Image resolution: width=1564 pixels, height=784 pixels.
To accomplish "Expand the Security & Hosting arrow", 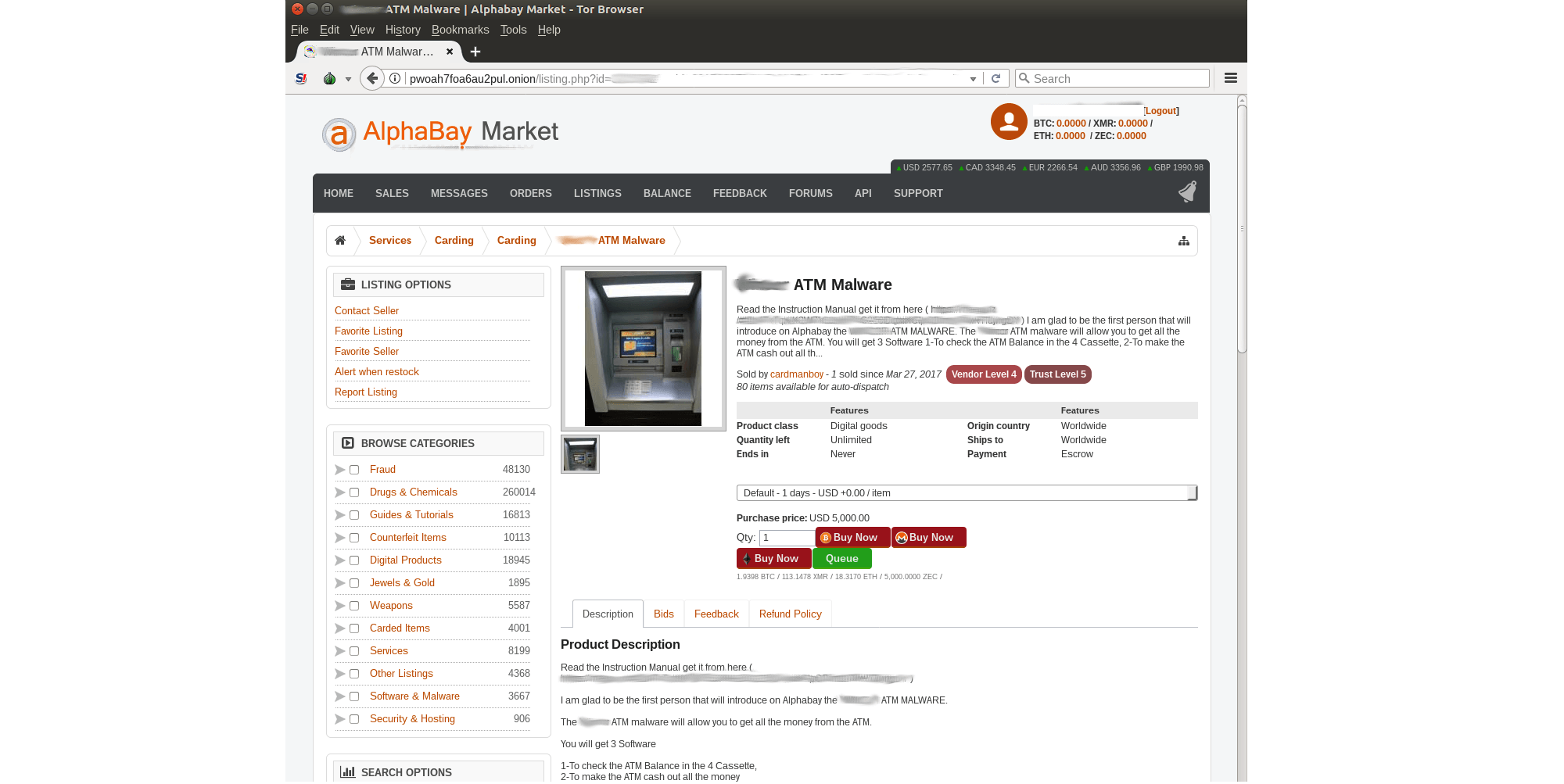I will point(339,719).
